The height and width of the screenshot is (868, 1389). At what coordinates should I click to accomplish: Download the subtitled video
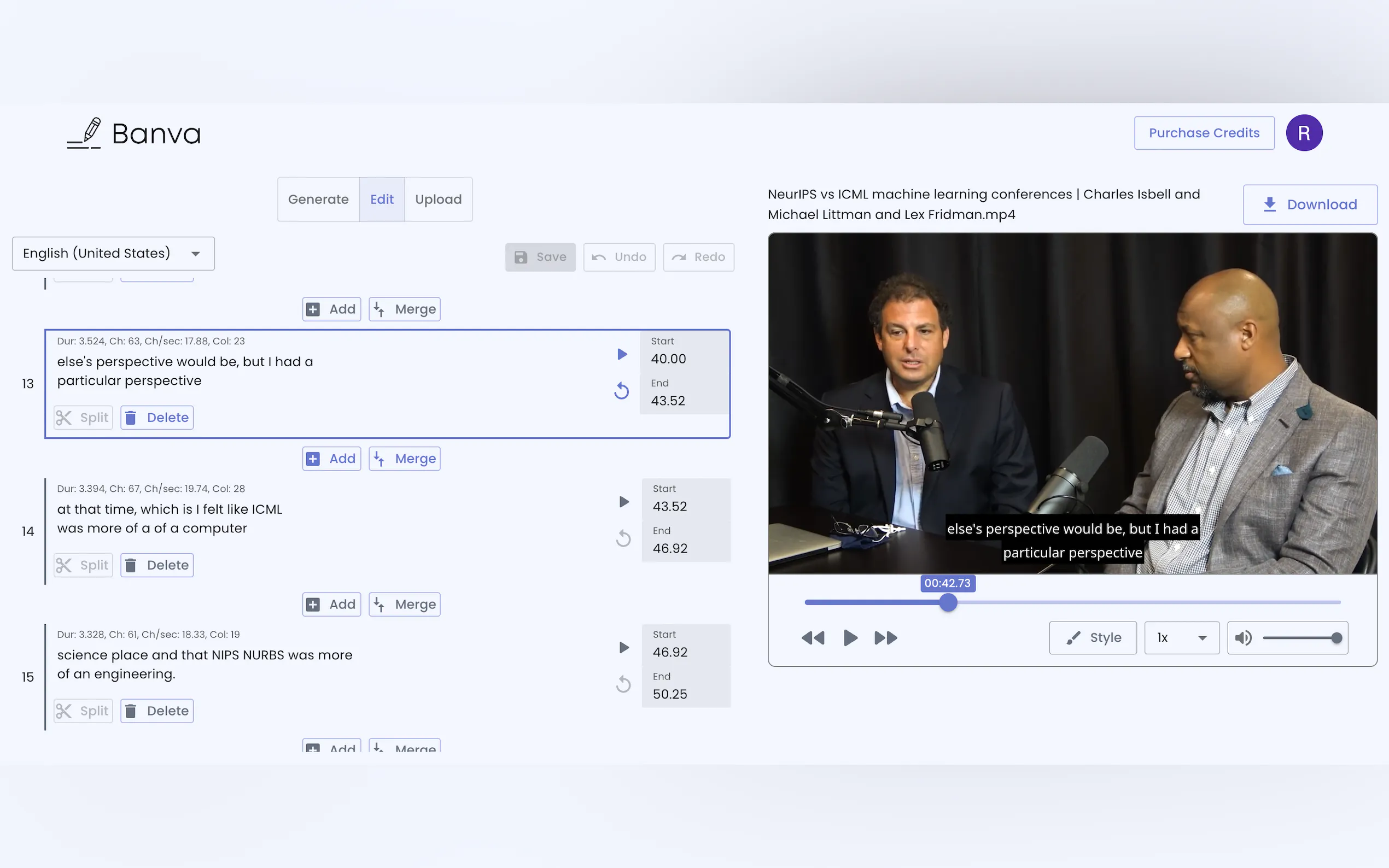[x=1310, y=204]
